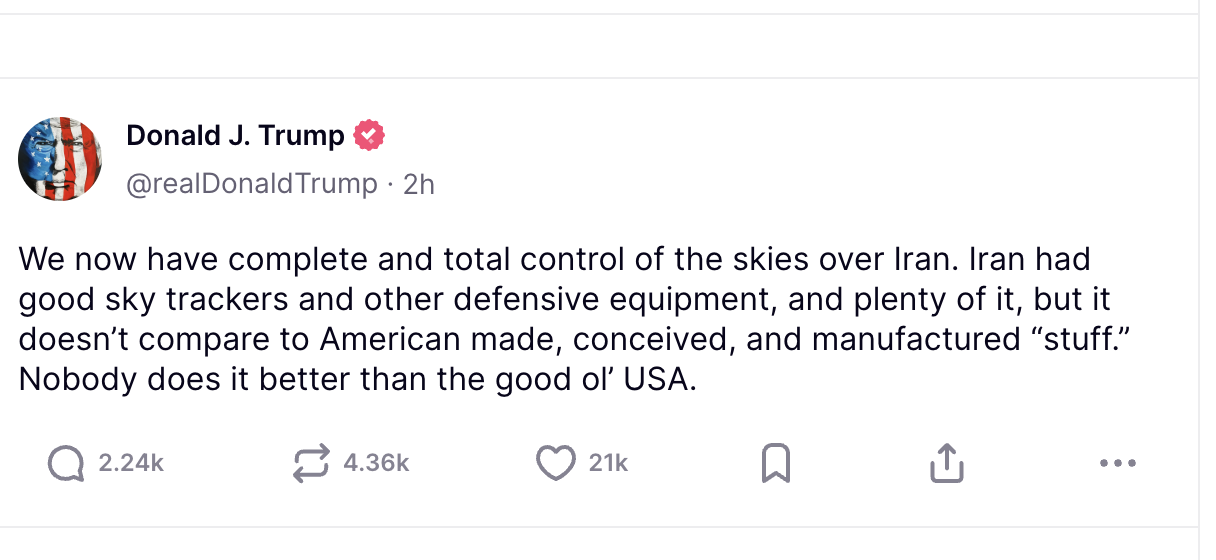Open the three-dot more options menu
1216x560 pixels.
[x=1116, y=463]
